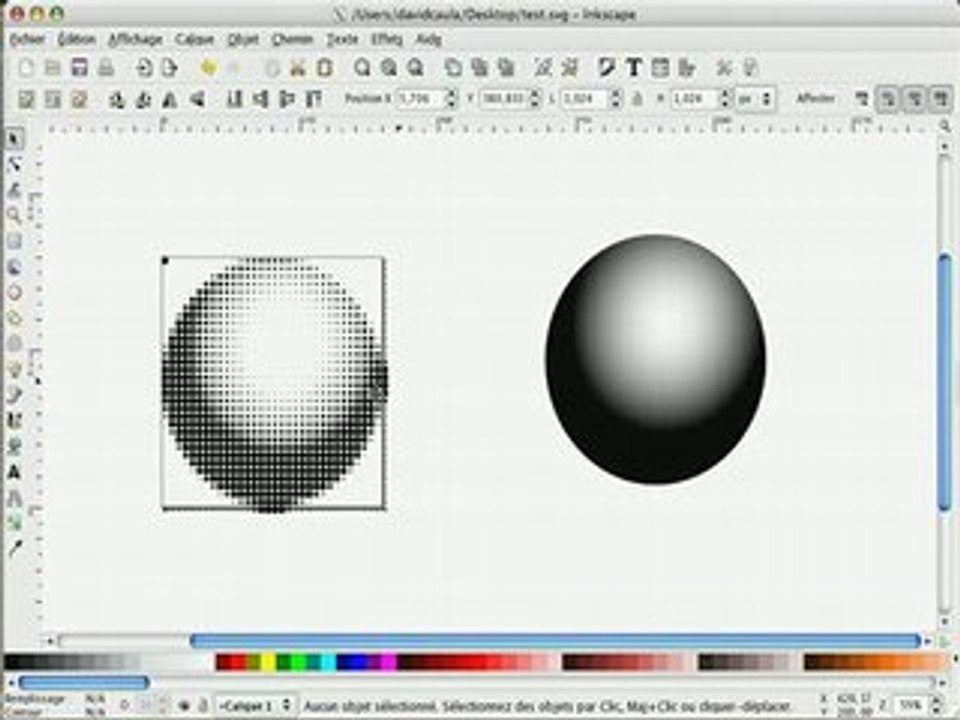
Task: Click the zoom percentage stepper
Action: [935, 705]
